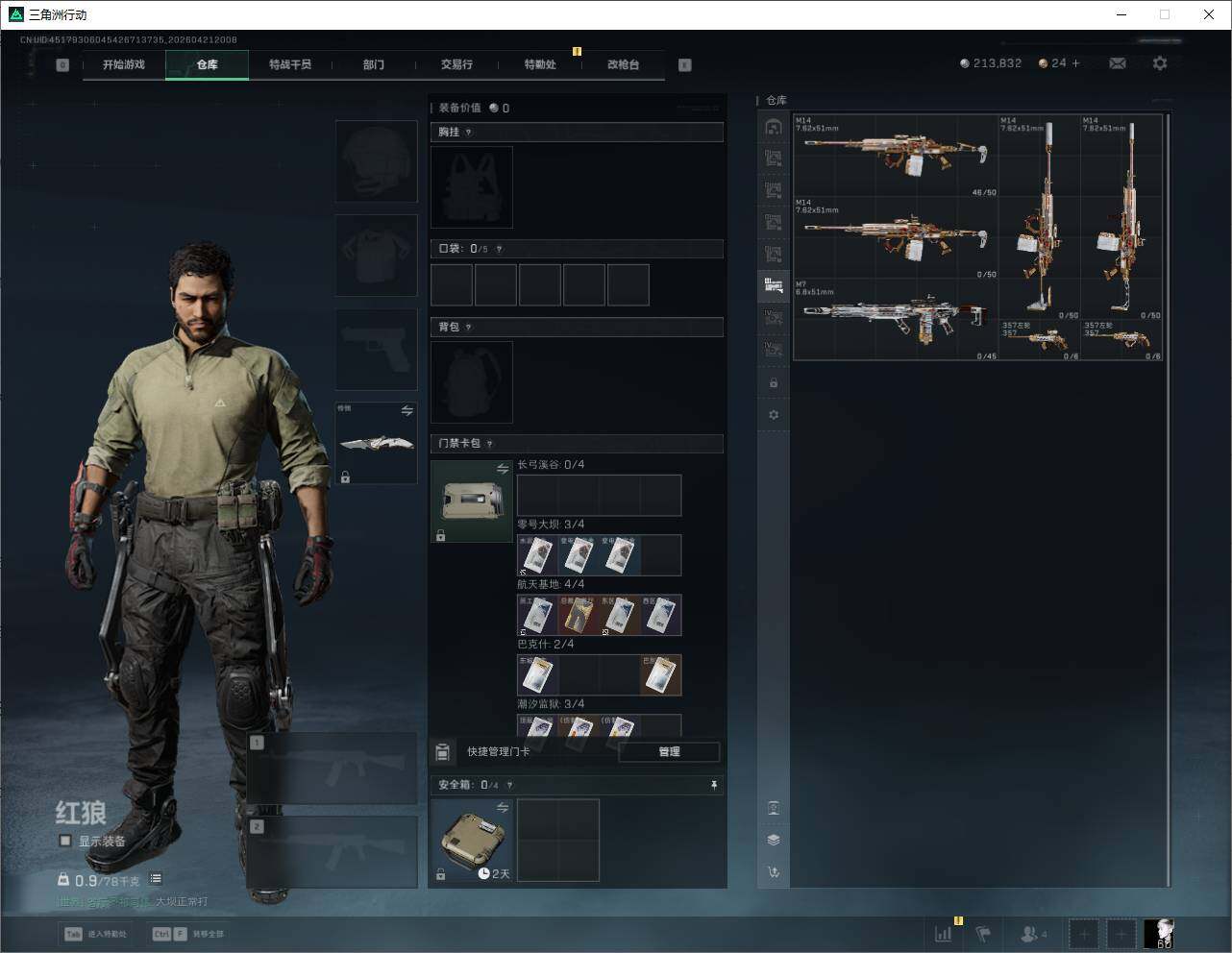
Task: Select the M7 6.8x51mm rifle
Action: coord(897,321)
